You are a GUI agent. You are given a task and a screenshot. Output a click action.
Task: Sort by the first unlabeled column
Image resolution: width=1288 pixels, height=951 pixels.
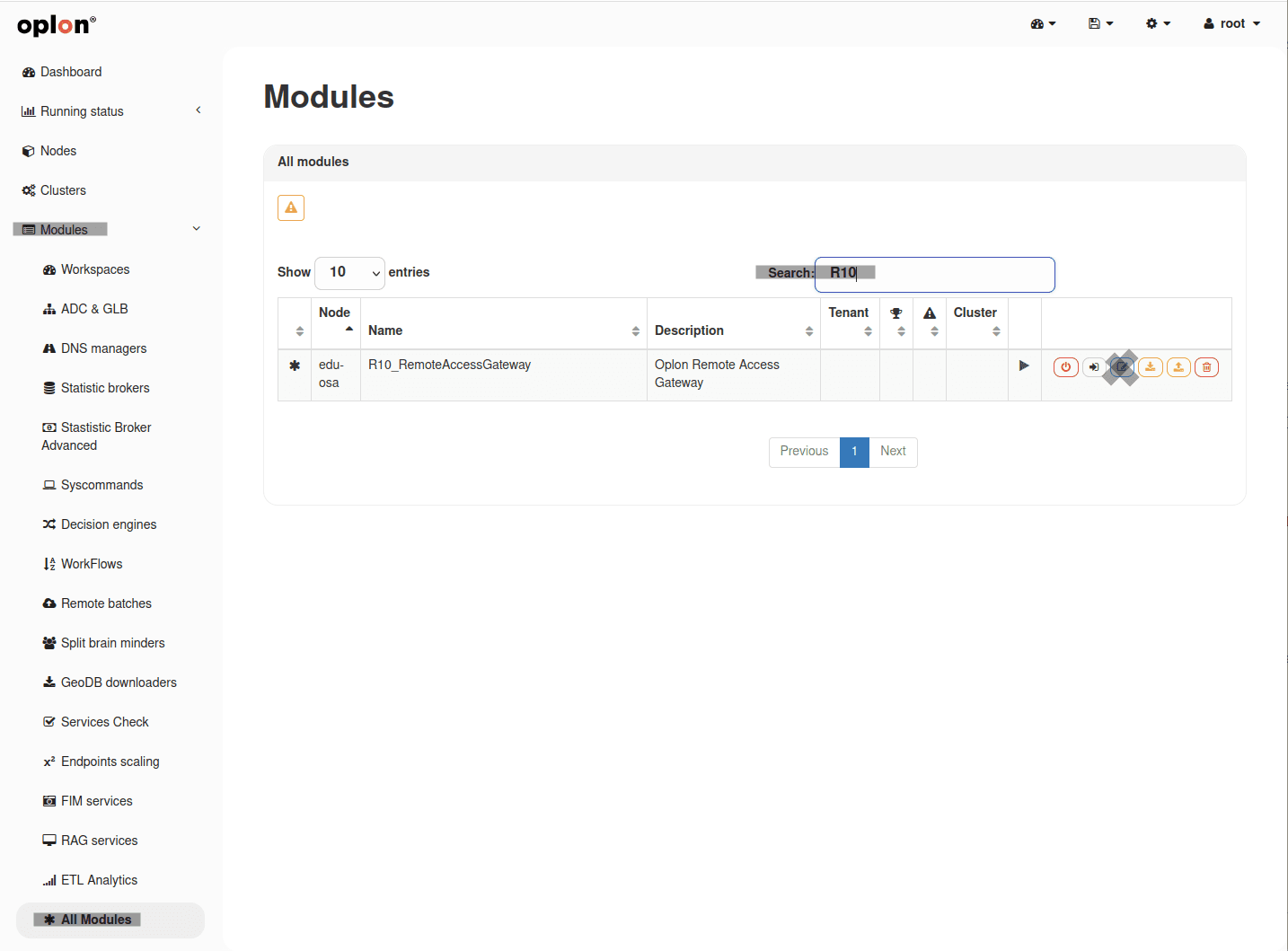tap(295, 323)
